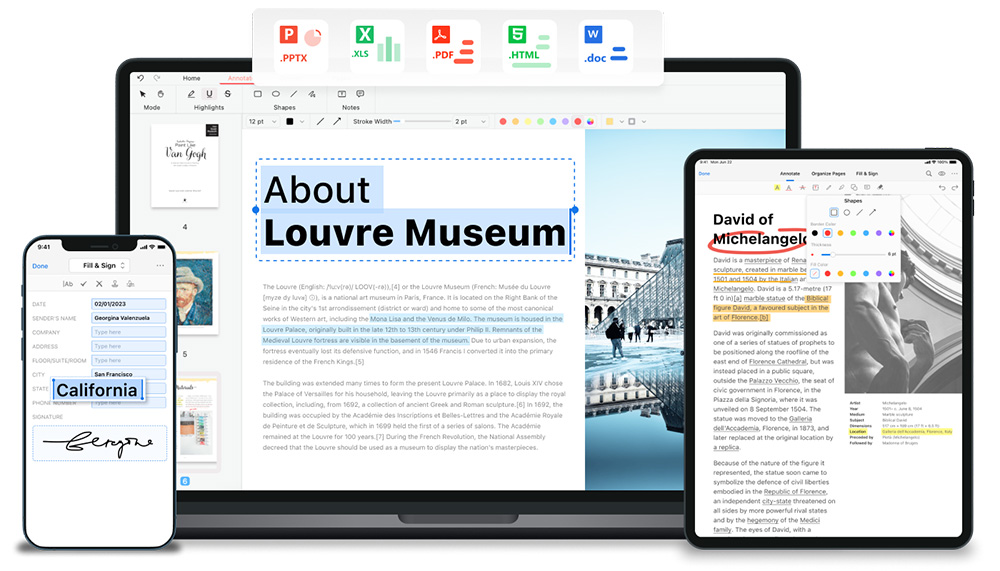Pick the orange border color in Shapes popup
This screenshot has width=1000, height=571.
[x=840, y=233]
